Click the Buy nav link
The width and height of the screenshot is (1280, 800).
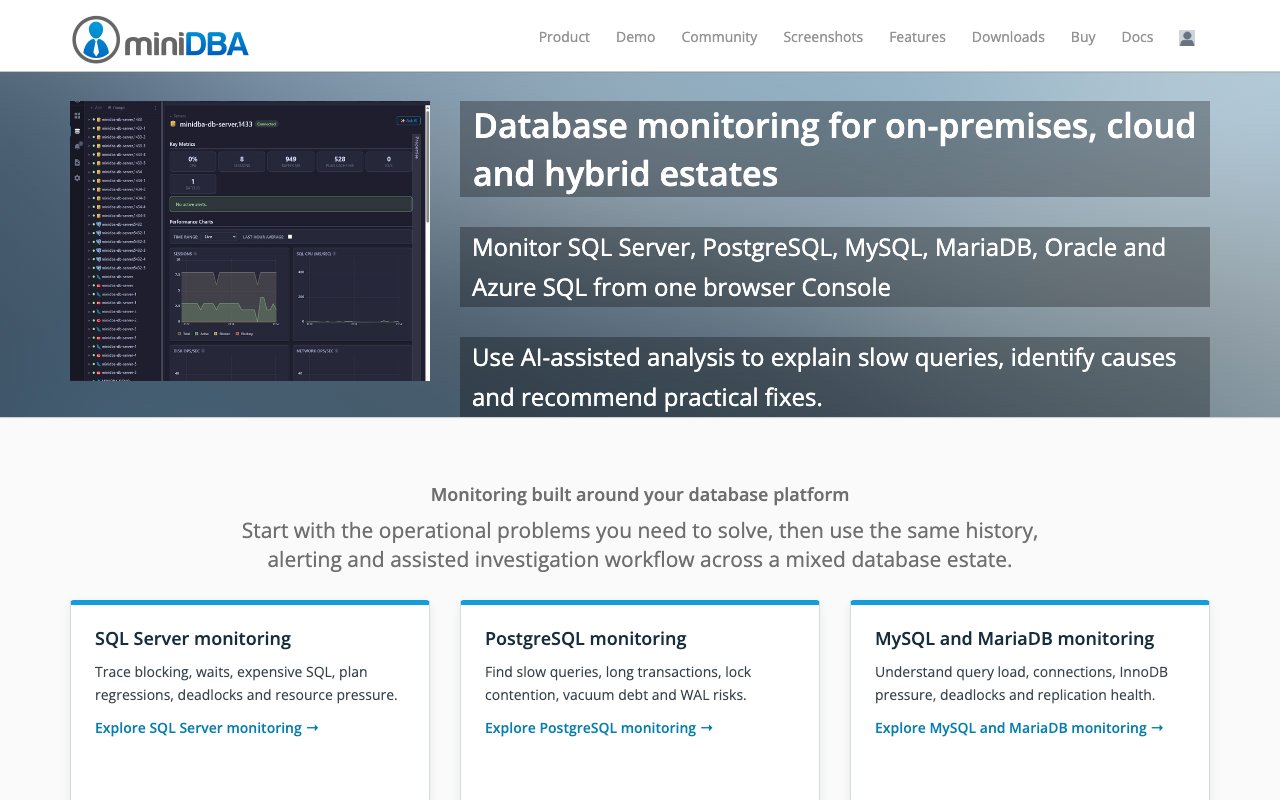(x=1083, y=37)
